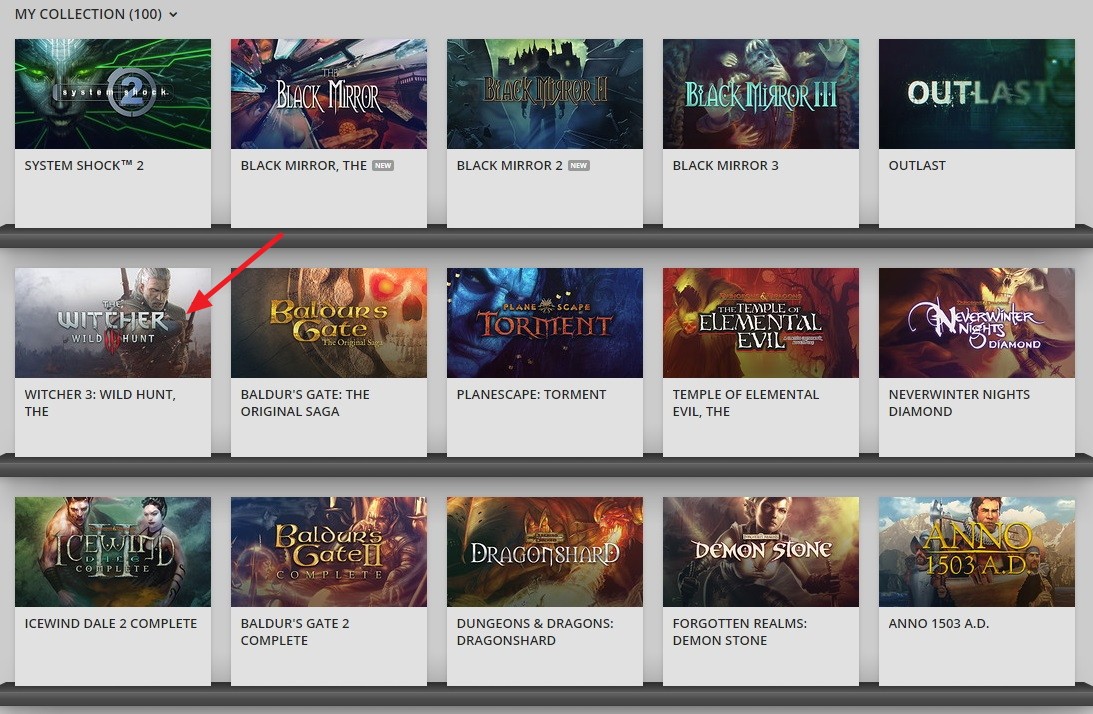Click the Icewind Dale II cover image
This screenshot has height=714, width=1093.
[x=113, y=552]
